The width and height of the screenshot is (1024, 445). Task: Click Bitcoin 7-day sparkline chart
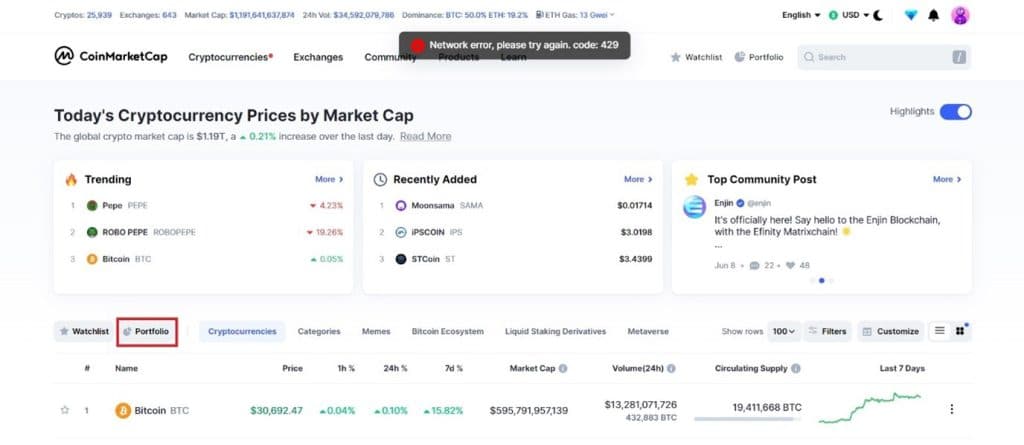tap(870, 408)
